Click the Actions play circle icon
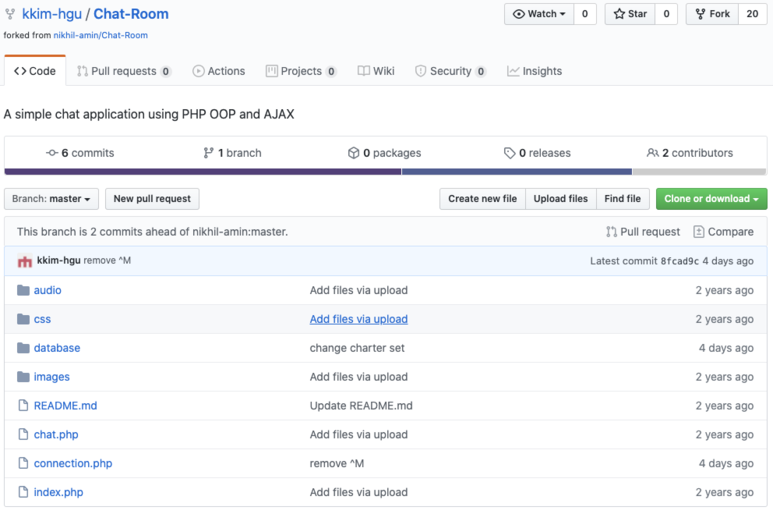This screenshot has height=514, width=773. tap(198, 71)
